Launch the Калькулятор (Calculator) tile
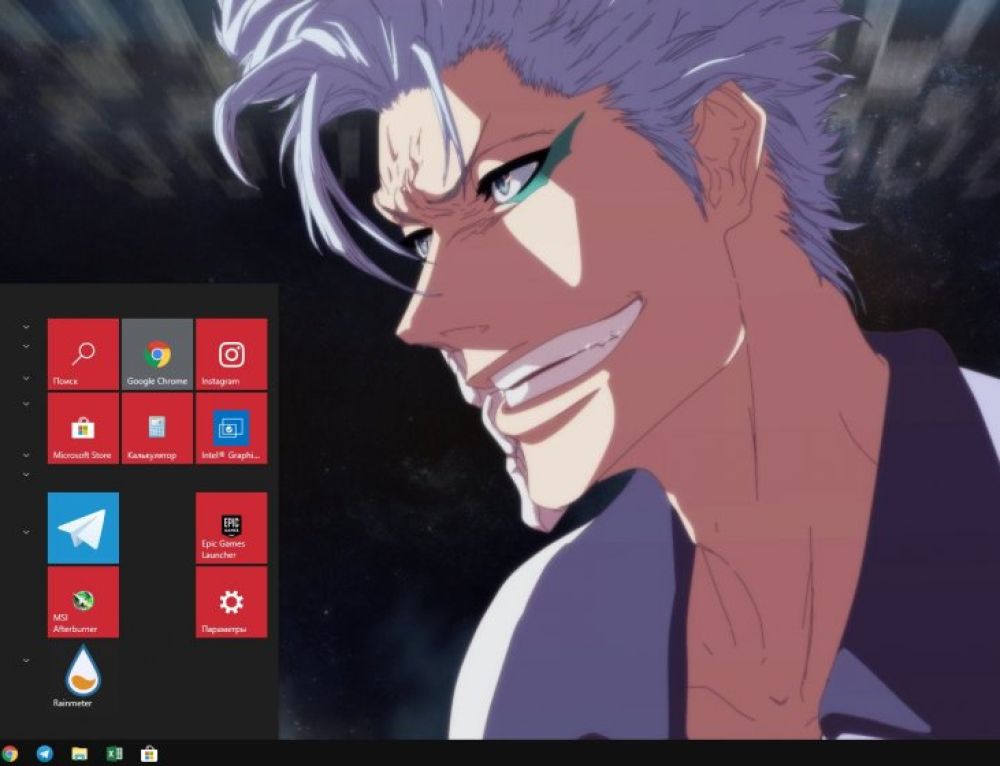This screenshot has width=1000, height=766. tap(156, 428)
